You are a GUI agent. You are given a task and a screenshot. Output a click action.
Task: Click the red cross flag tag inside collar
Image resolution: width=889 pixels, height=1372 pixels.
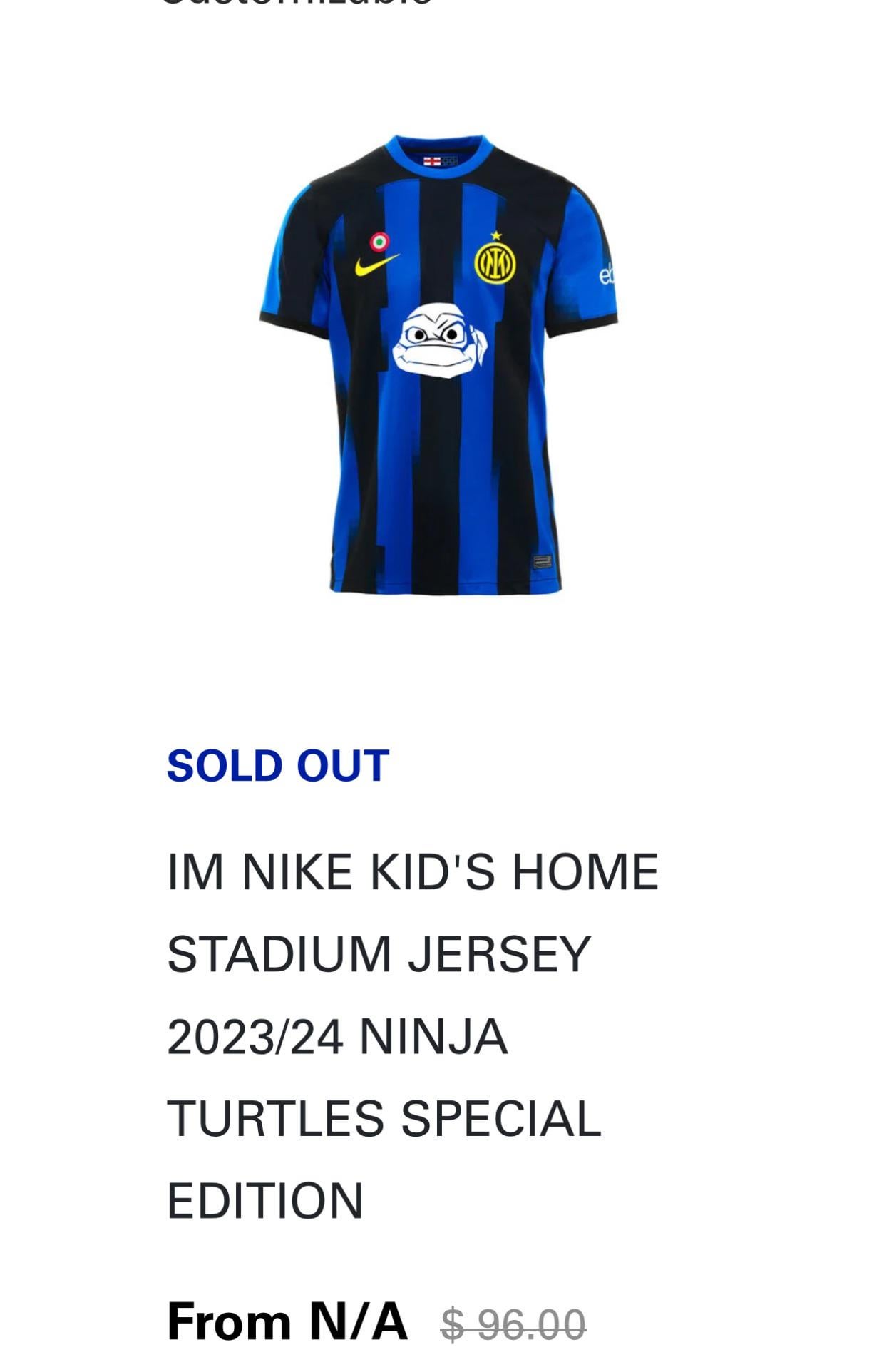432,162
